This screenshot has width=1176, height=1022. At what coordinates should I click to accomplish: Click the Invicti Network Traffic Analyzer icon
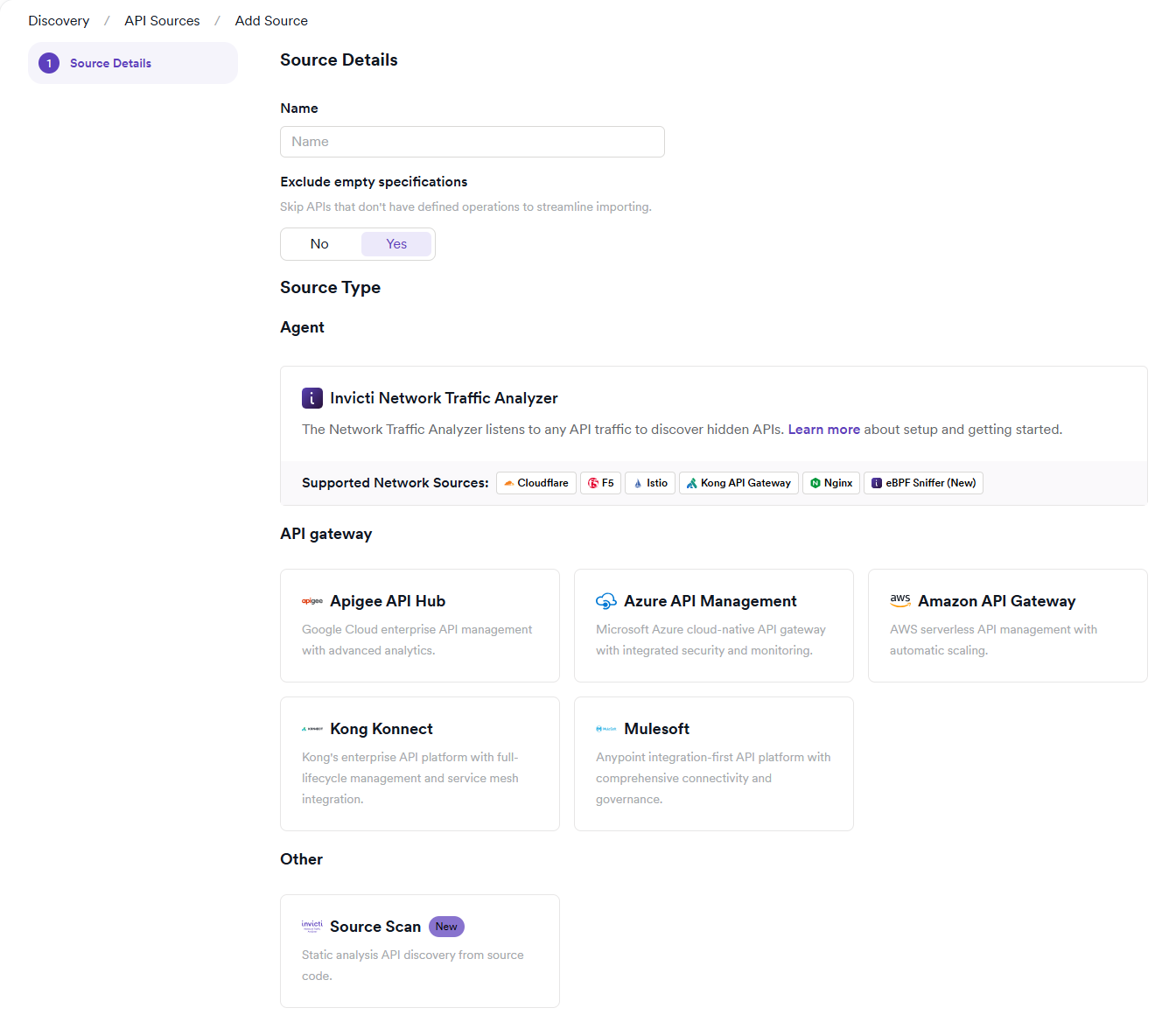(312, 398)
